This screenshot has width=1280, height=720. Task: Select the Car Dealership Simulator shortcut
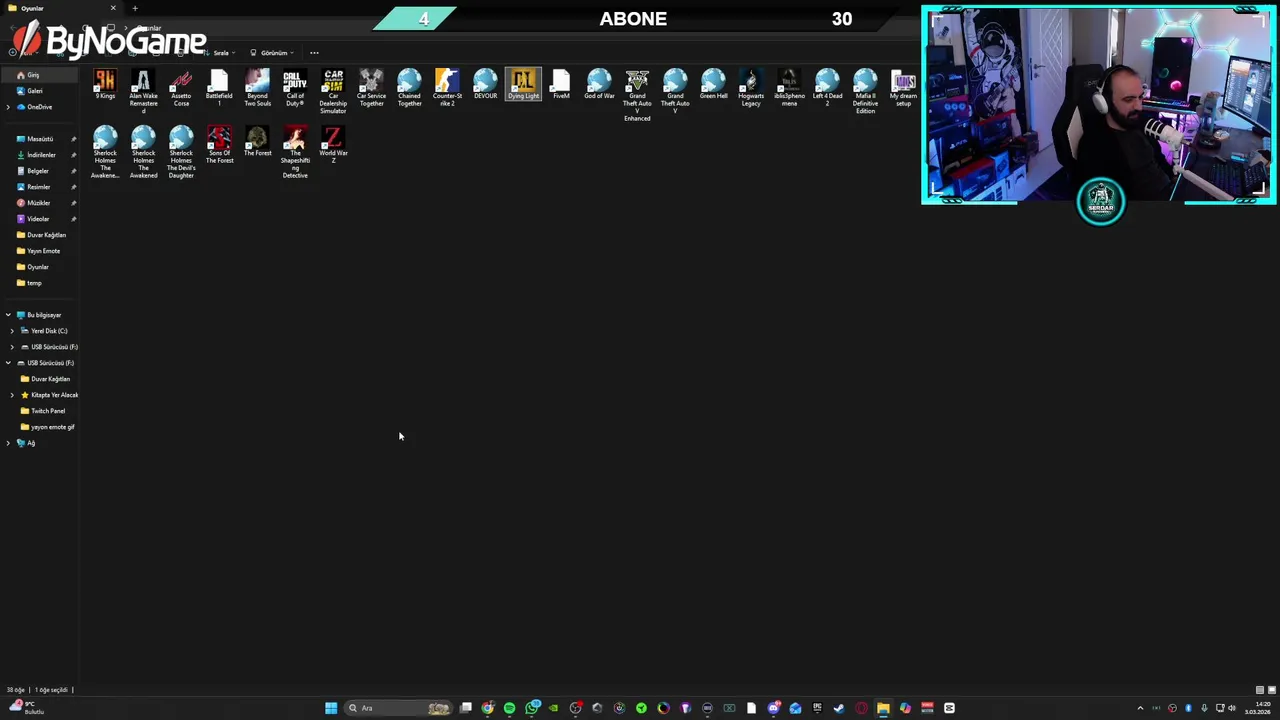click(x=333, y=91)
